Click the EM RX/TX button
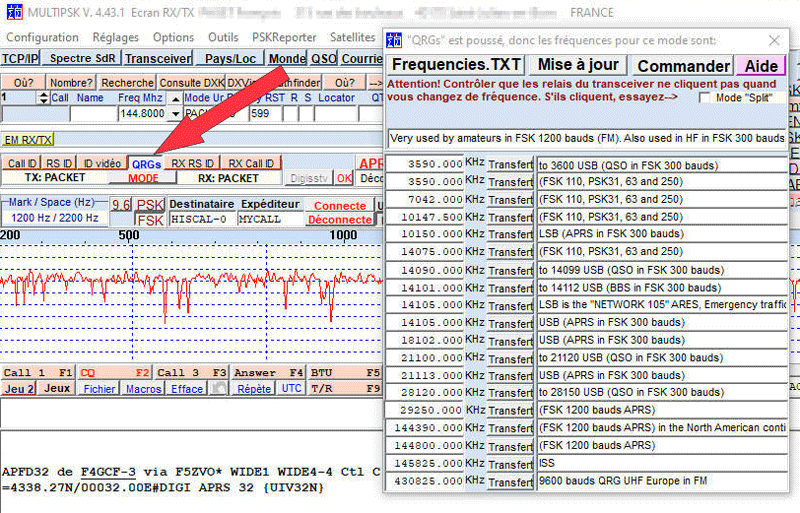This screenshot has width=800, height=513. [28, 139]
